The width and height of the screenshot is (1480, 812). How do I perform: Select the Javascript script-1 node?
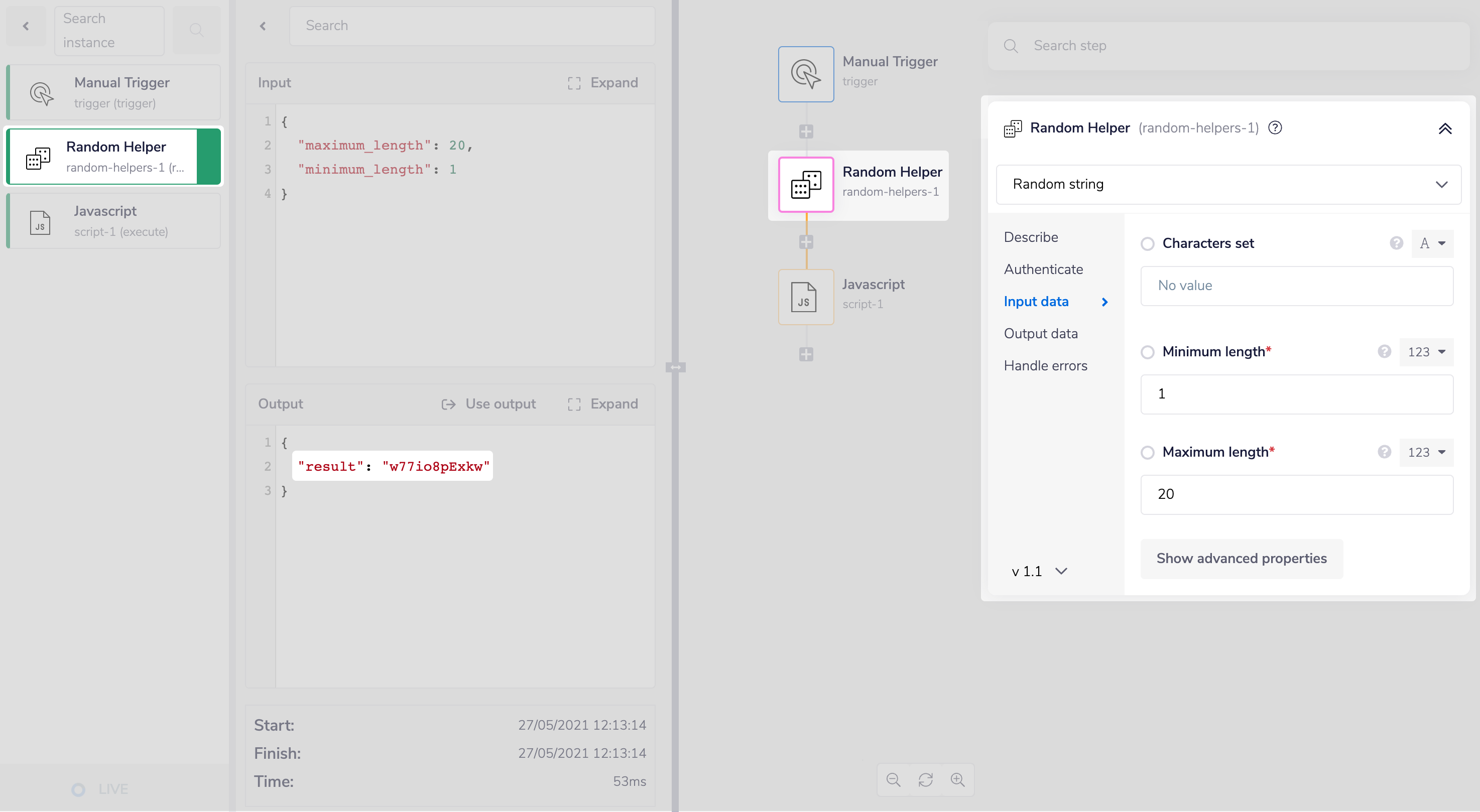pos(805,296)
